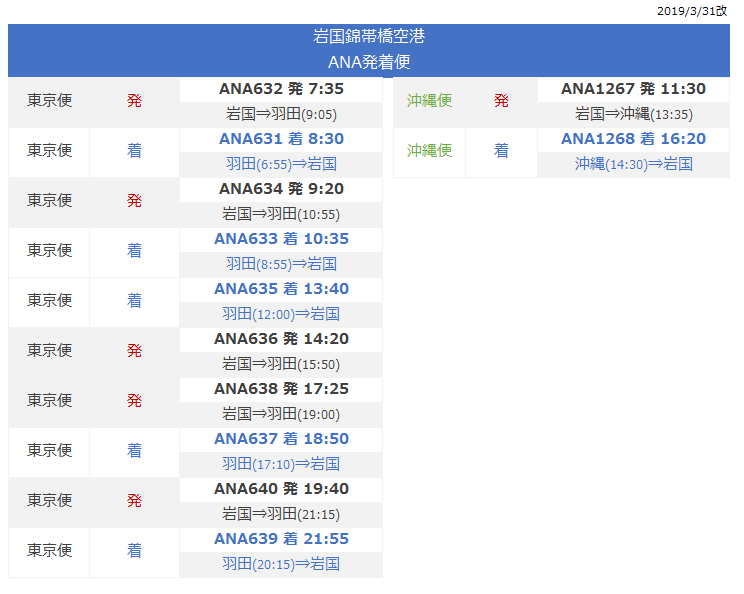
Task: Open the ANA633 arrival 10:35 flight
Action: click(280, 239)
